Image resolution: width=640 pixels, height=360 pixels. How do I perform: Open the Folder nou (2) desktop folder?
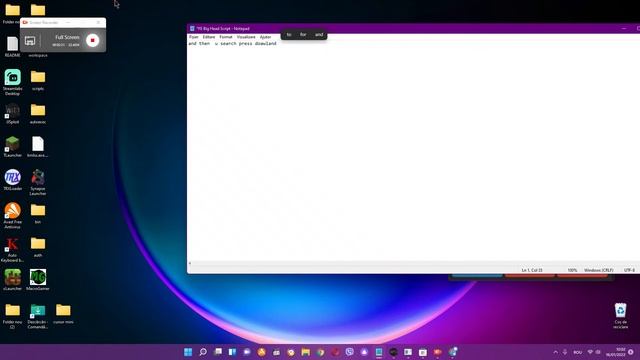click(12, 316)
